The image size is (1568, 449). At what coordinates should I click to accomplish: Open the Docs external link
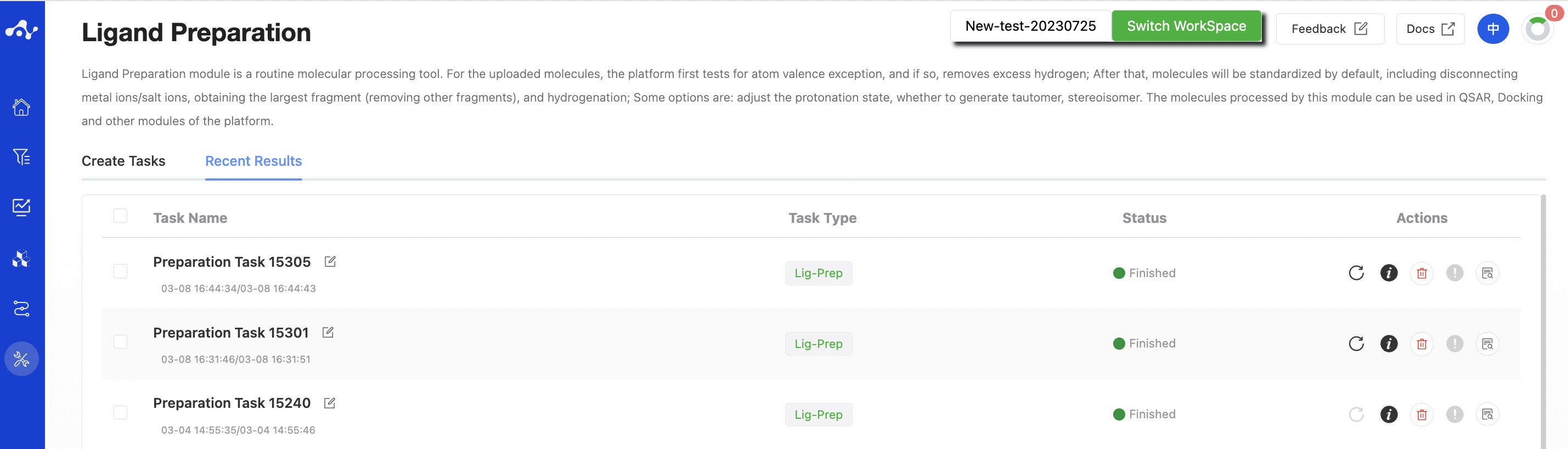point(1430,29)
